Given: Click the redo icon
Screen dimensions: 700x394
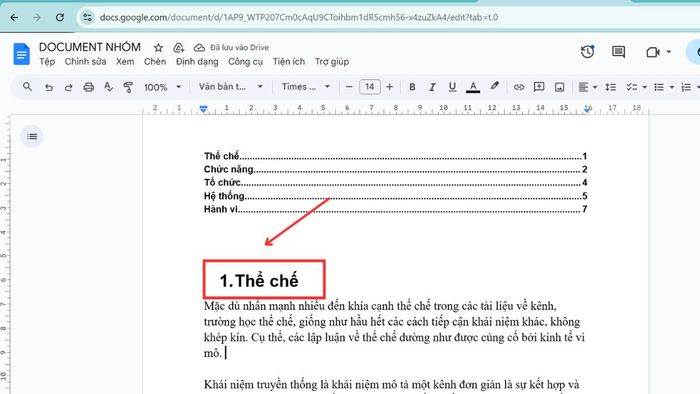Looking at the screenshot, I should (68, 87).
